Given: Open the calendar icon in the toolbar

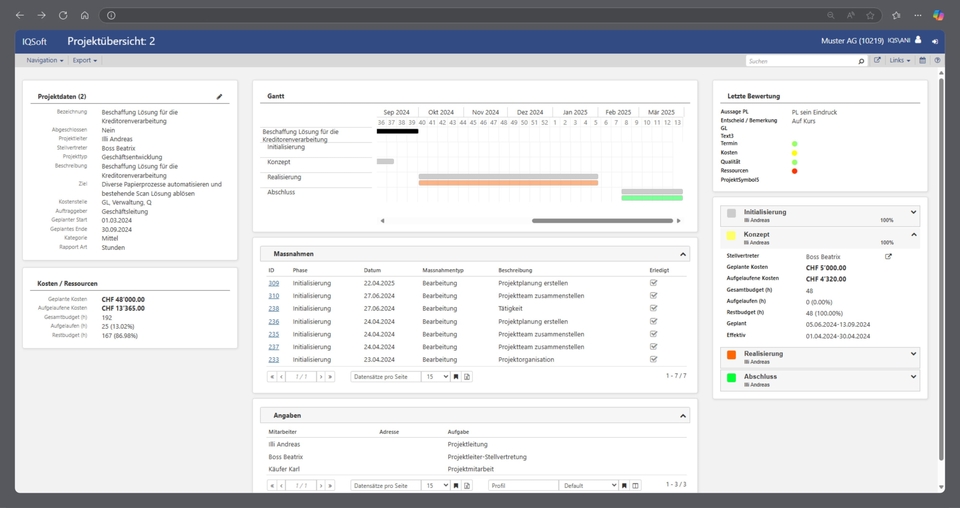Looking at the screenshot, I should 922,61.
